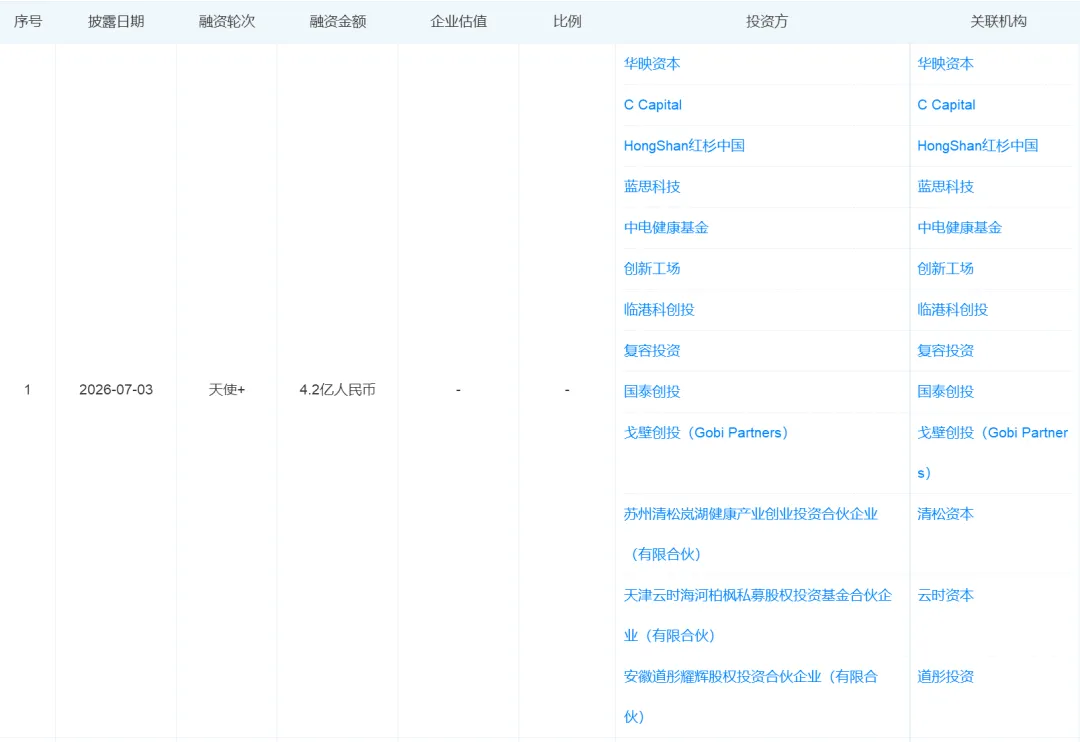Open 中电健康基金 in the 关联机构 column

click(959, 227)
